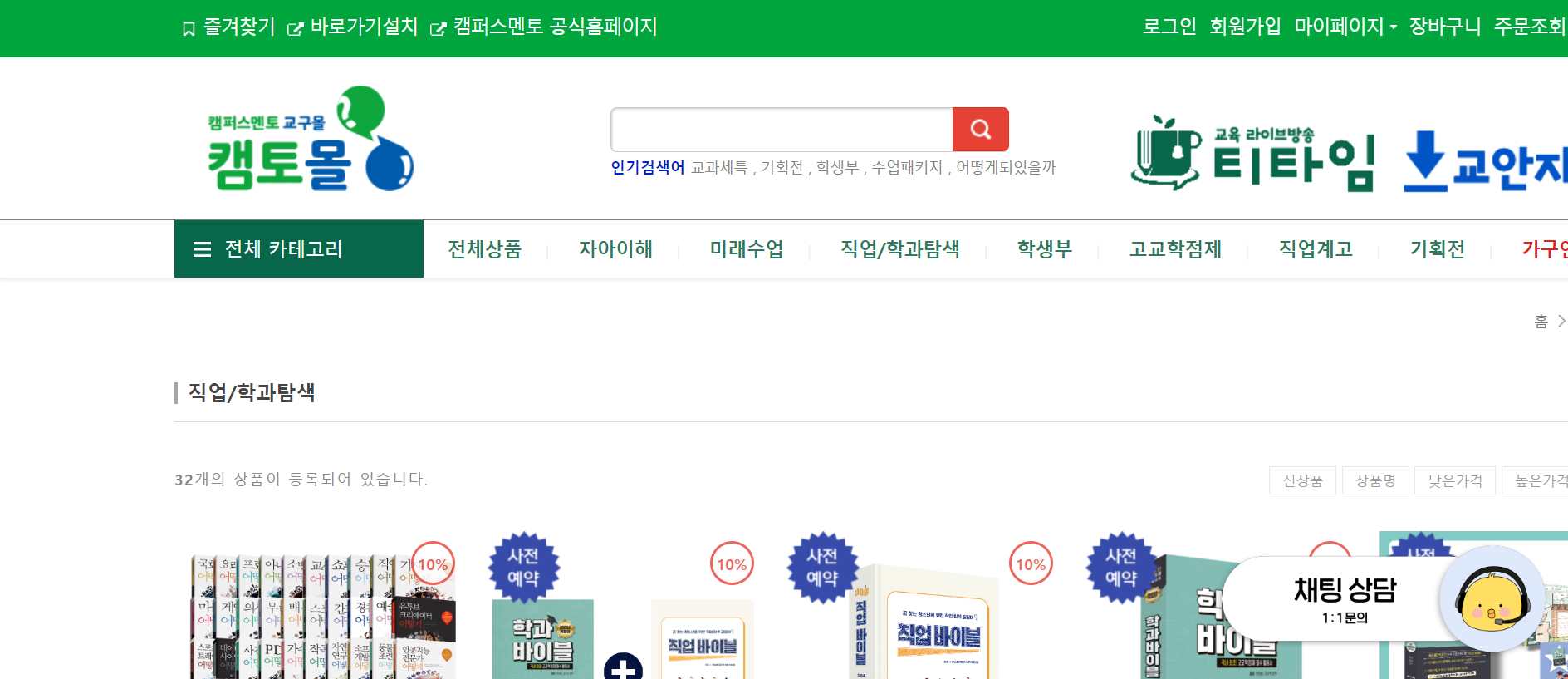Screen dimensions: 1568x679
Task: Open the 주문조회 link
Action: [1530, 27]
